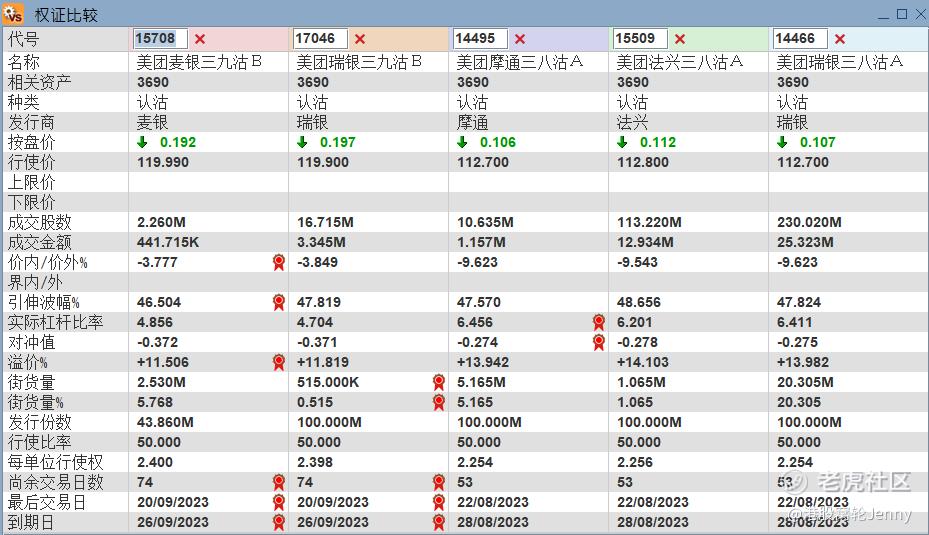Click the 15509 code input field
The width and height of the screenshot is (929, 535).
tap(640, 39)
